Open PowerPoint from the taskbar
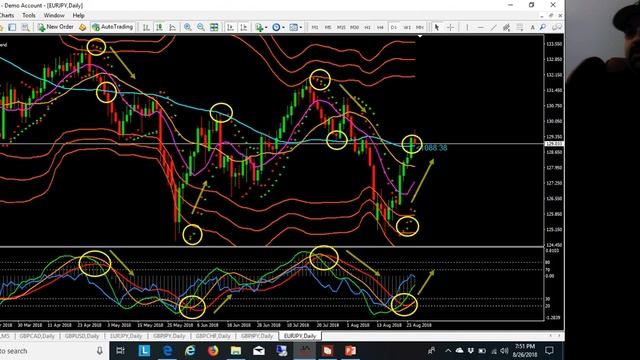 coord(350,351)
